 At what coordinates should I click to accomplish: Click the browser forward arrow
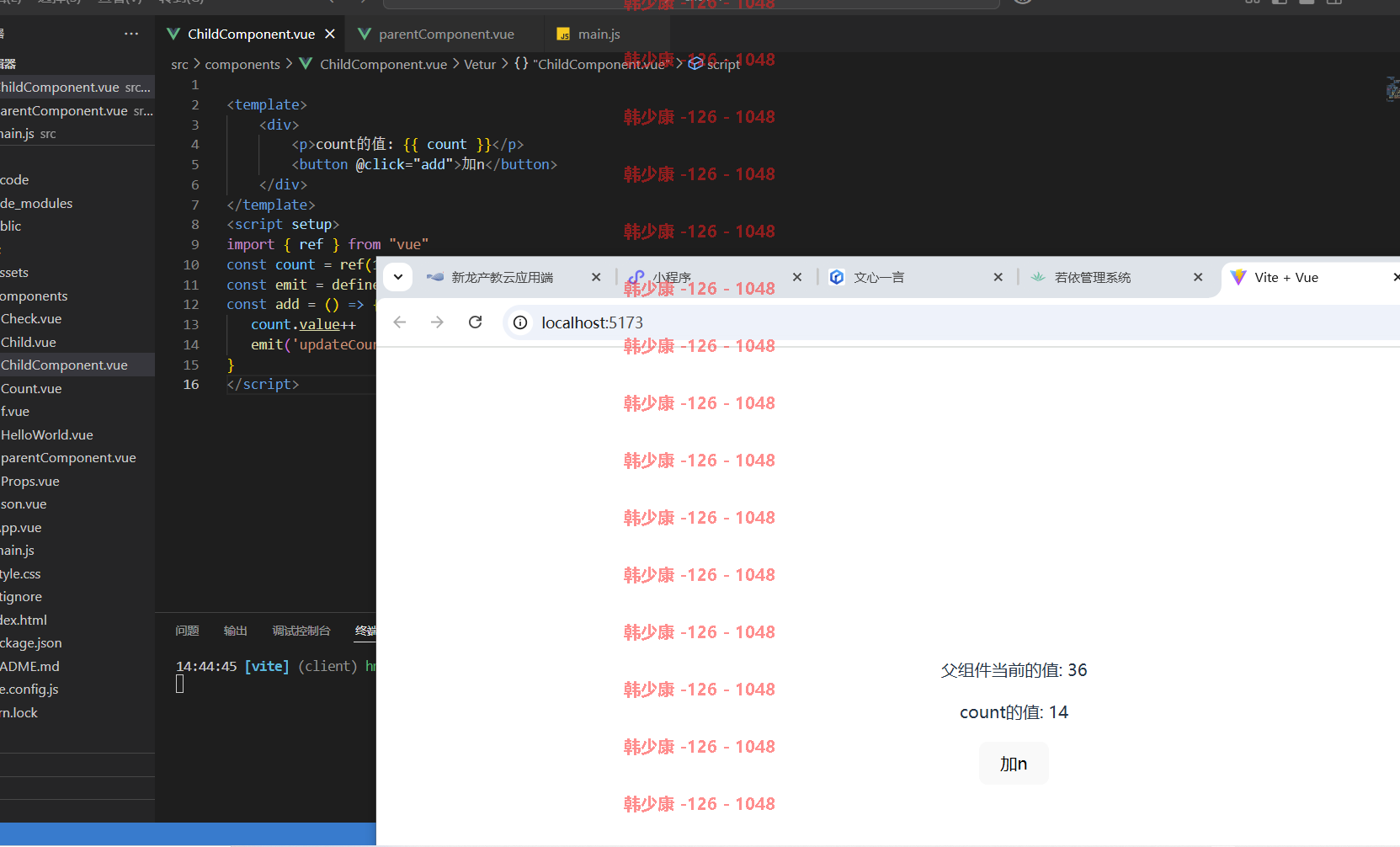[x=437, y=322]
